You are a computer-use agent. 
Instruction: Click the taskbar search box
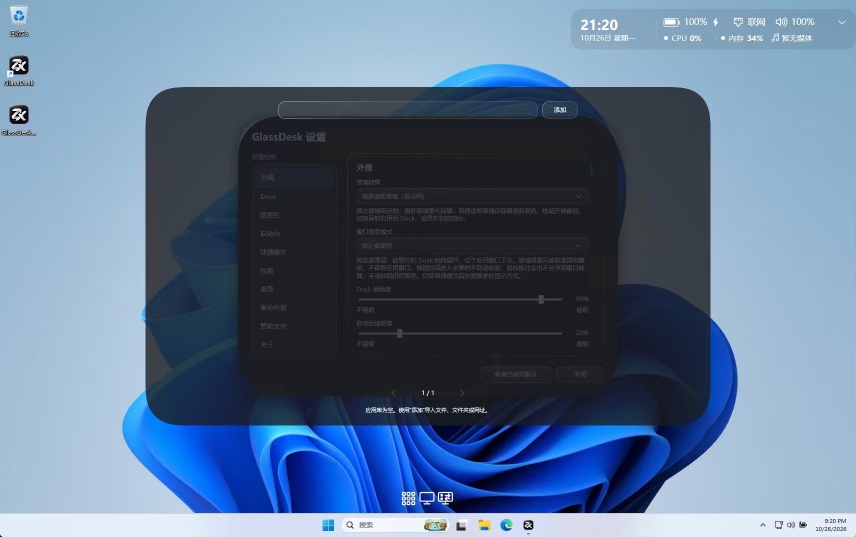395,525
